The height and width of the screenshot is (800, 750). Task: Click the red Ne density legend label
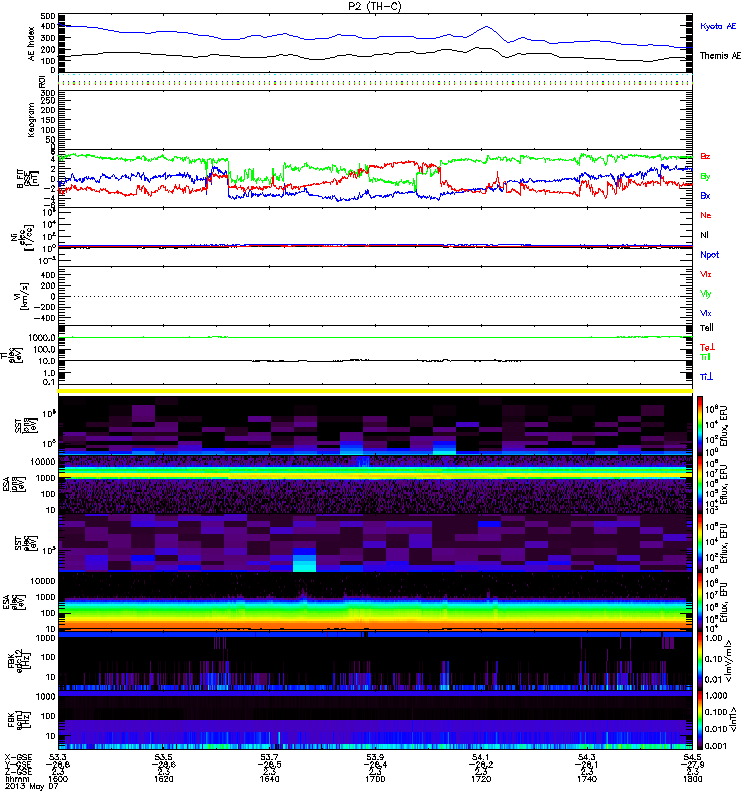(705, 215)
